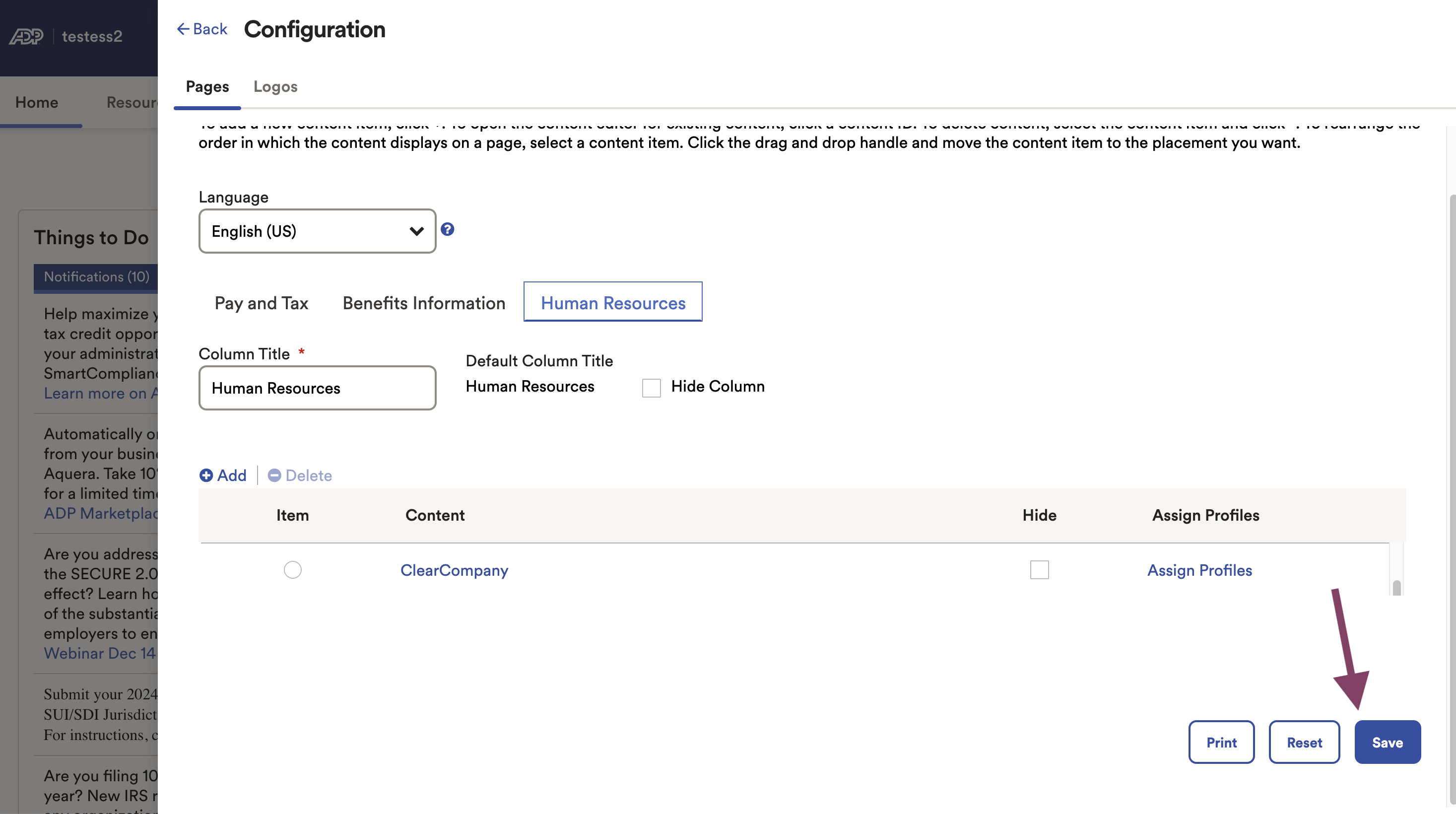This screenshot has width=1456, height=814.
Task: Click the Hide column header
Action: tap(1039, 515)
